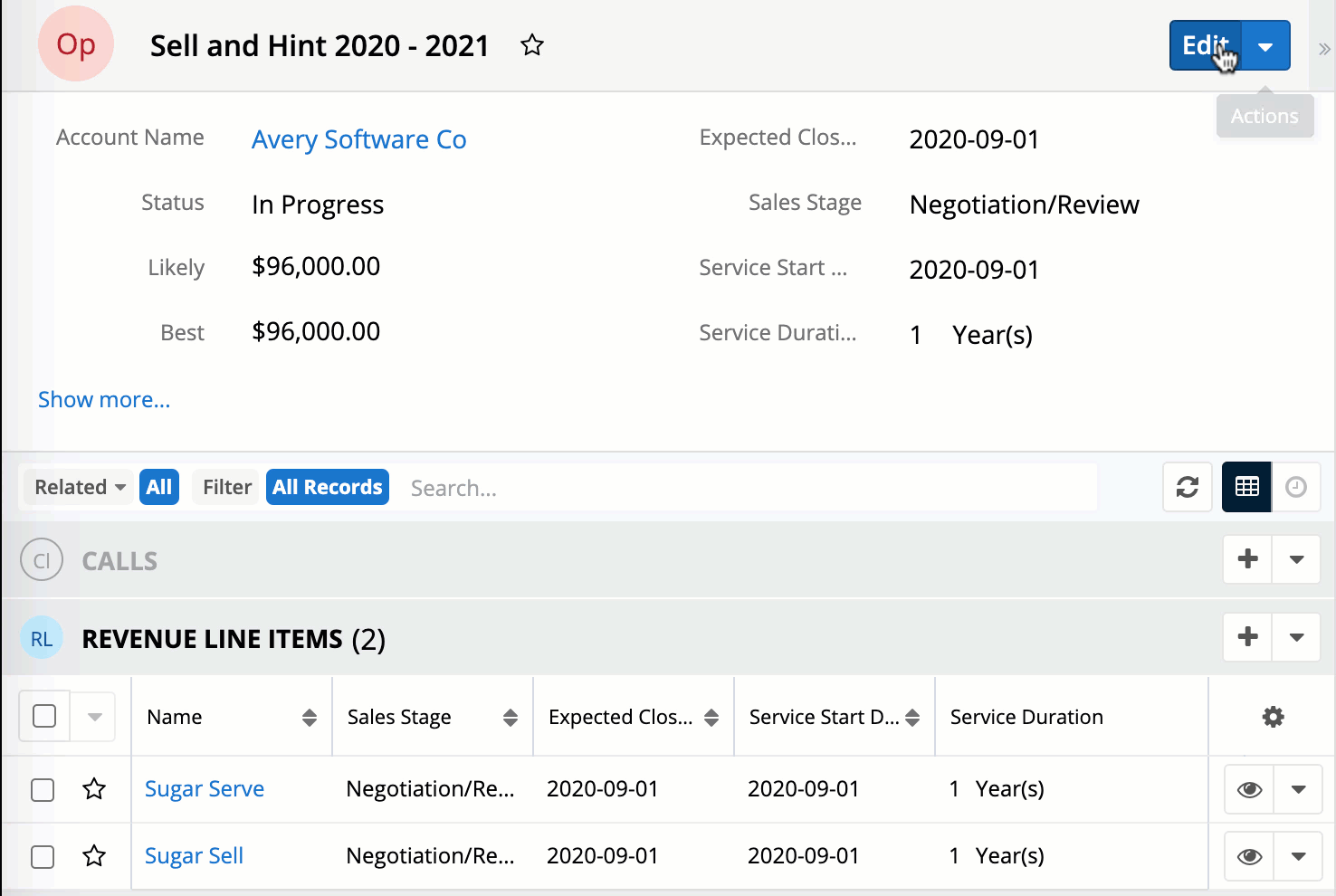Switch to list view grid icon
Viewport: 1336px width, 896px height.
pyautogui.click(x=1246, y=487)
